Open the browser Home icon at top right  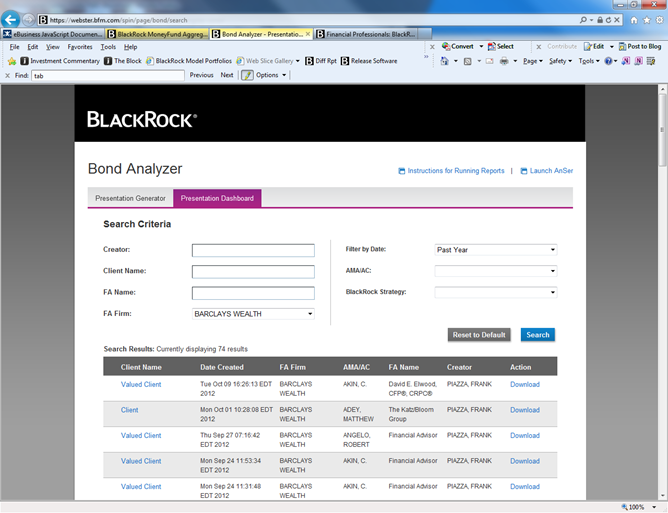(634, 20)
